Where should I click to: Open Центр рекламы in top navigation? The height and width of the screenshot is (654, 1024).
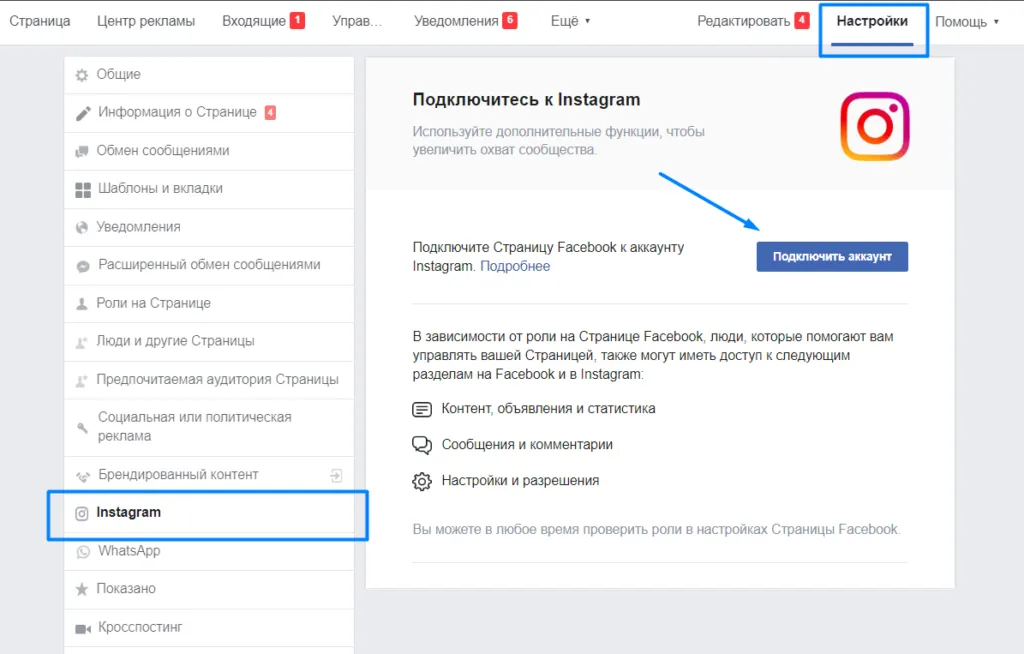tap(146, 21)
